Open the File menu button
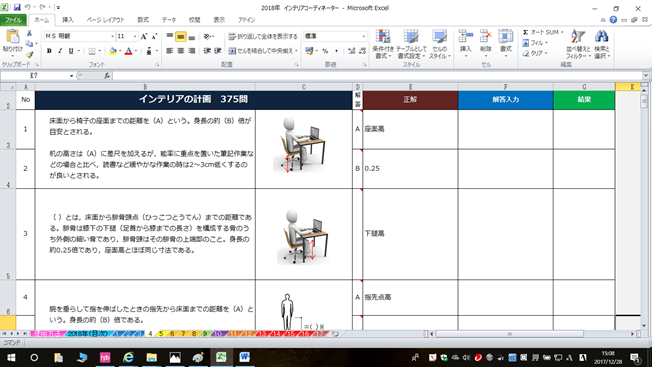The width and height of the screenshot is (653, 368). 13,20
